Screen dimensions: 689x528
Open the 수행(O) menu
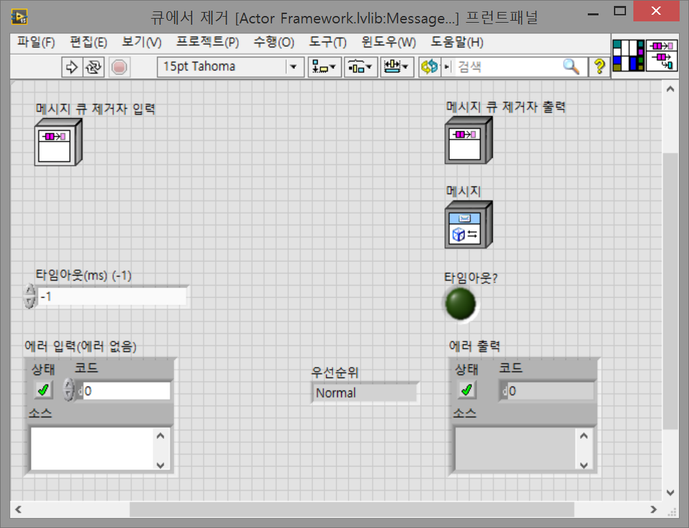274,43
